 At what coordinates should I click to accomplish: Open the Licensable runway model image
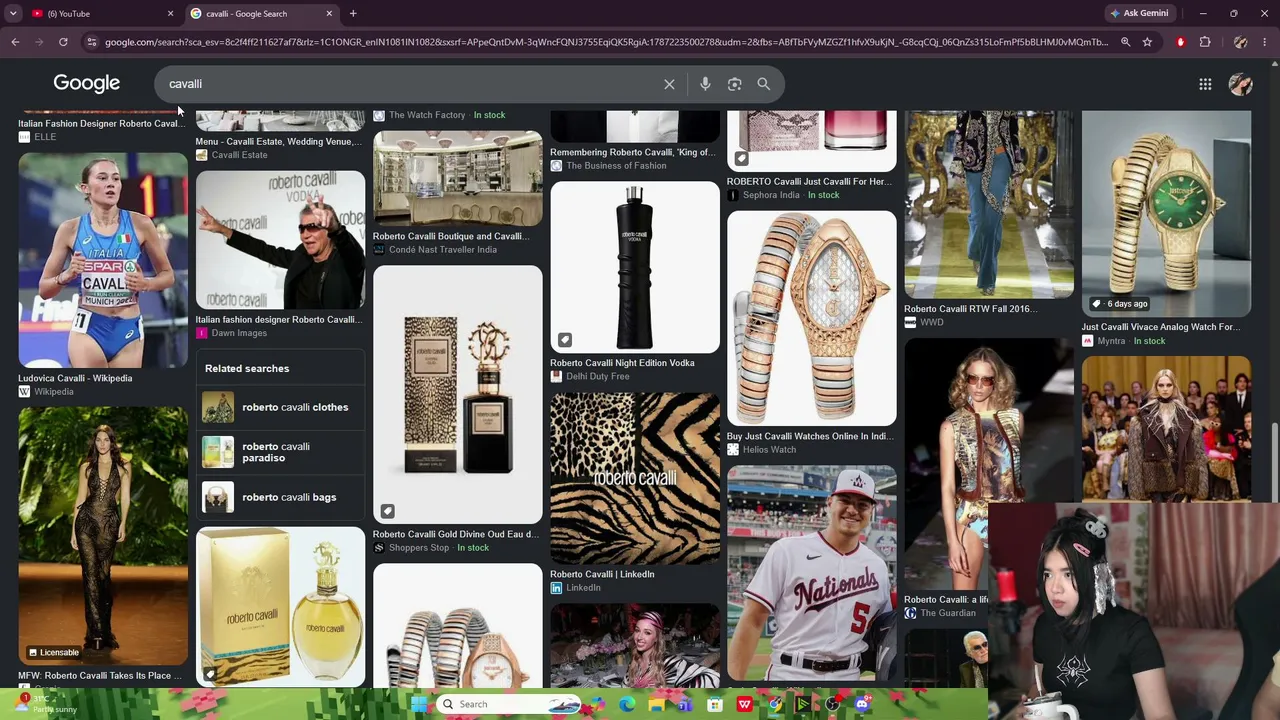click(x=103, y=536)
